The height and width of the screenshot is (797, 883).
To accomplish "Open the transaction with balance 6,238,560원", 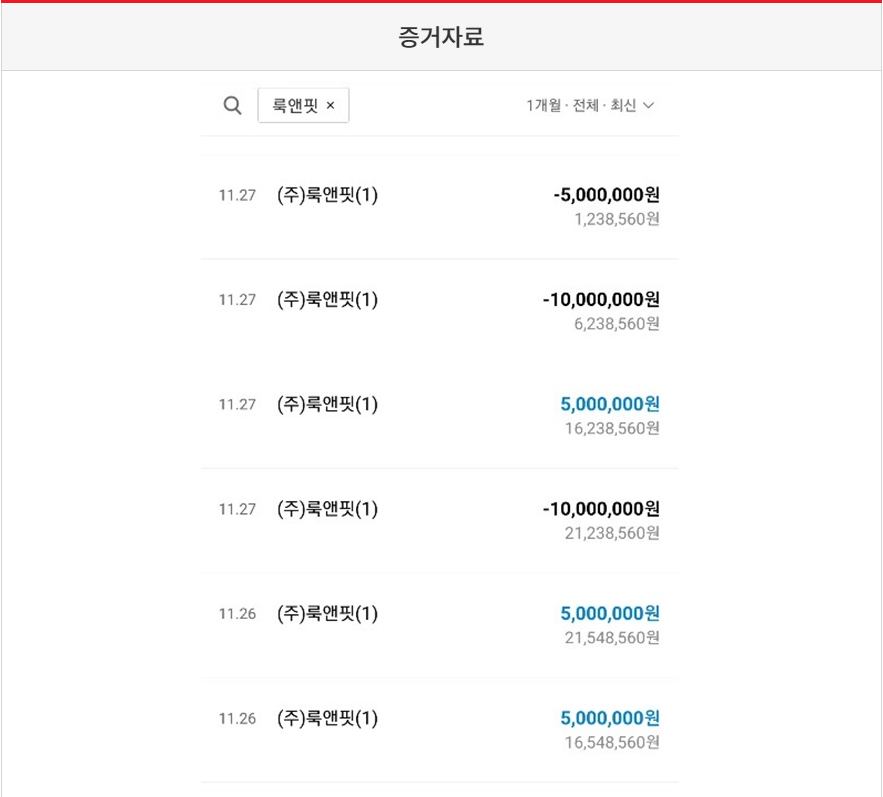I will pyautogui.click(x=440, y=311).
